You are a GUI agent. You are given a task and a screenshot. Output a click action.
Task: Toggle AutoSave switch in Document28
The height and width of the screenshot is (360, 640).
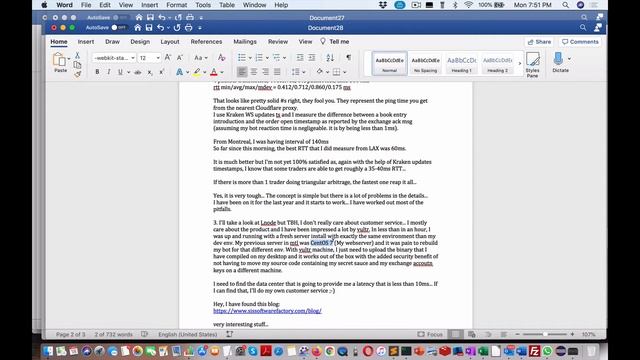[118, 27]
